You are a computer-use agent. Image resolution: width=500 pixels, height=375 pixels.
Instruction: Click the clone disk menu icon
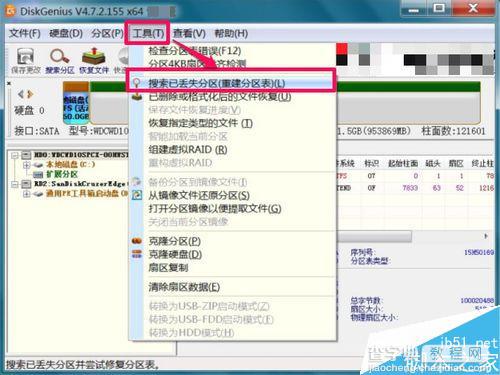(137, 254)
